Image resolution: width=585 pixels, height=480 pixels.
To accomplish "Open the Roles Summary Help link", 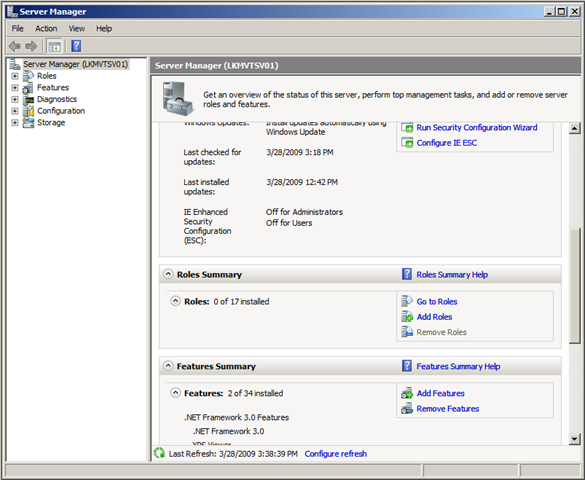I will coord(452,274).
